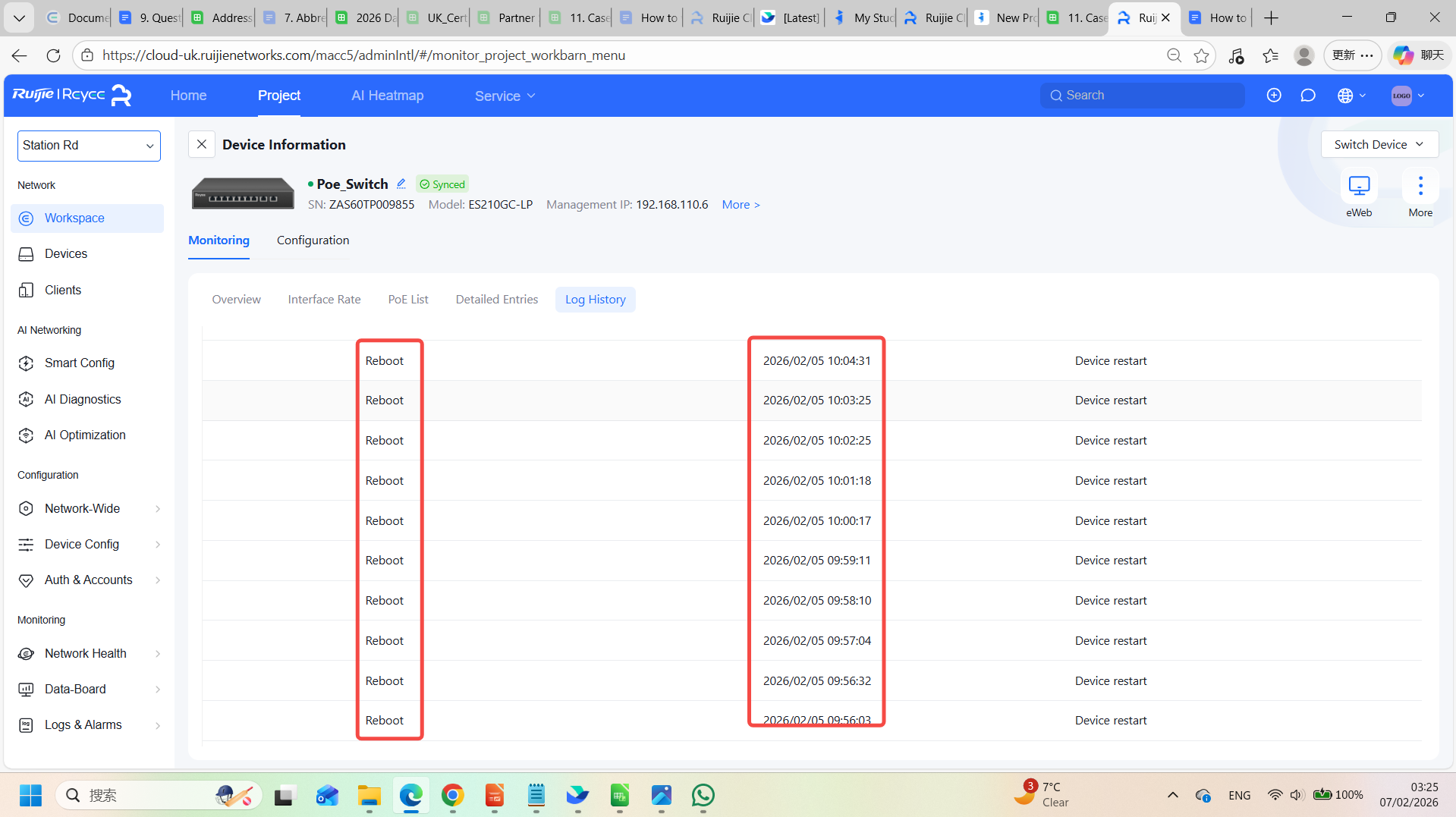This screenshot has width=1456, height=817.
Task: Click the More > link after Management IP
Action: [740, 205]
